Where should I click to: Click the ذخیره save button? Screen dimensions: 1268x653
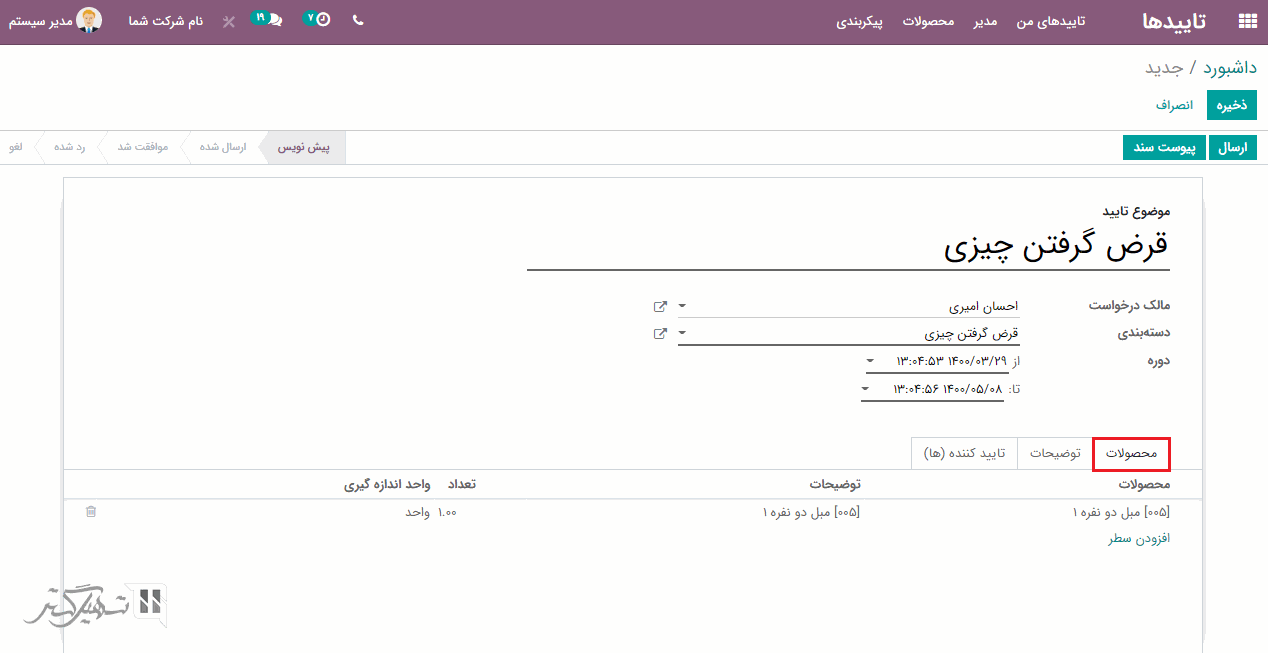click(x=1231, y=105)
